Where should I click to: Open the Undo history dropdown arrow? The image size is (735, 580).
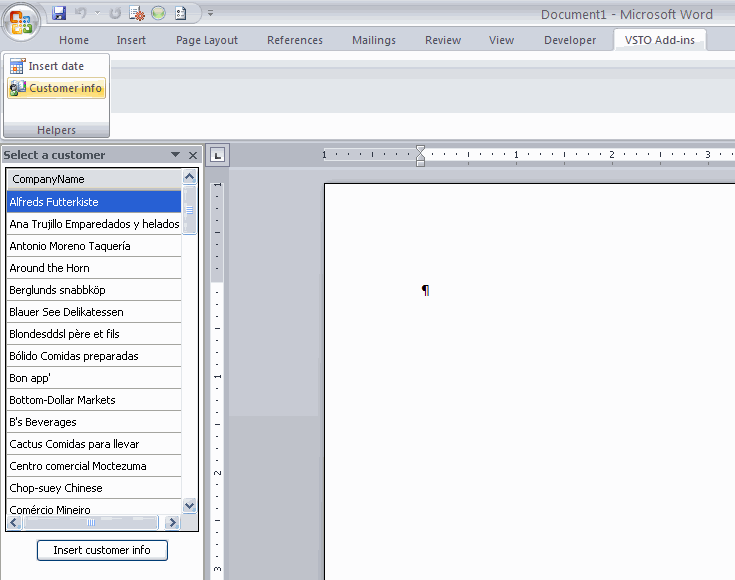[x=98, y=13]
